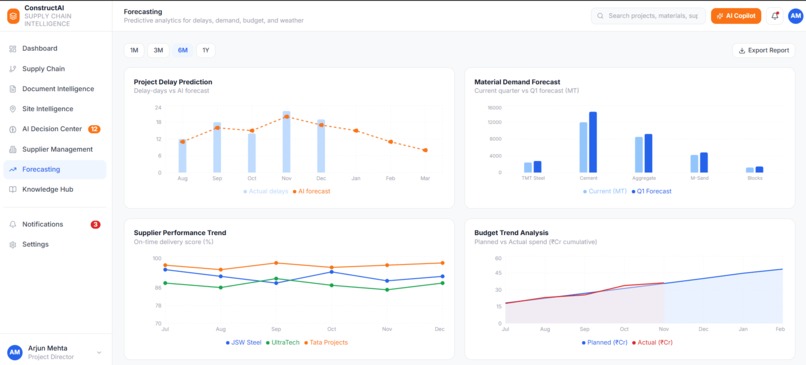Open the AM avatar in top bar

point(795,16)
